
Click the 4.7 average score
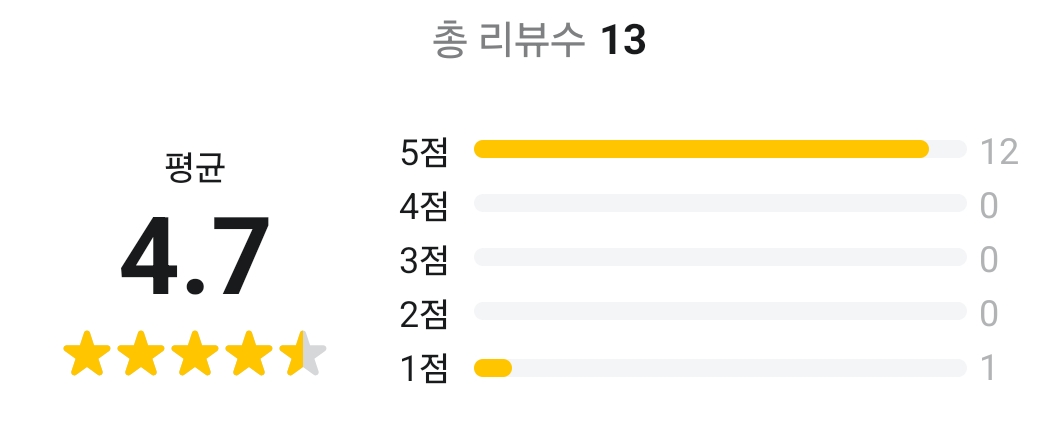coord(195,258)
